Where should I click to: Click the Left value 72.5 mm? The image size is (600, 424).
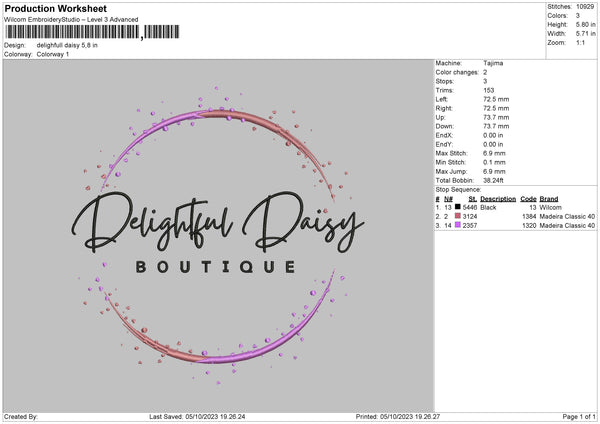tap(496, 99)
